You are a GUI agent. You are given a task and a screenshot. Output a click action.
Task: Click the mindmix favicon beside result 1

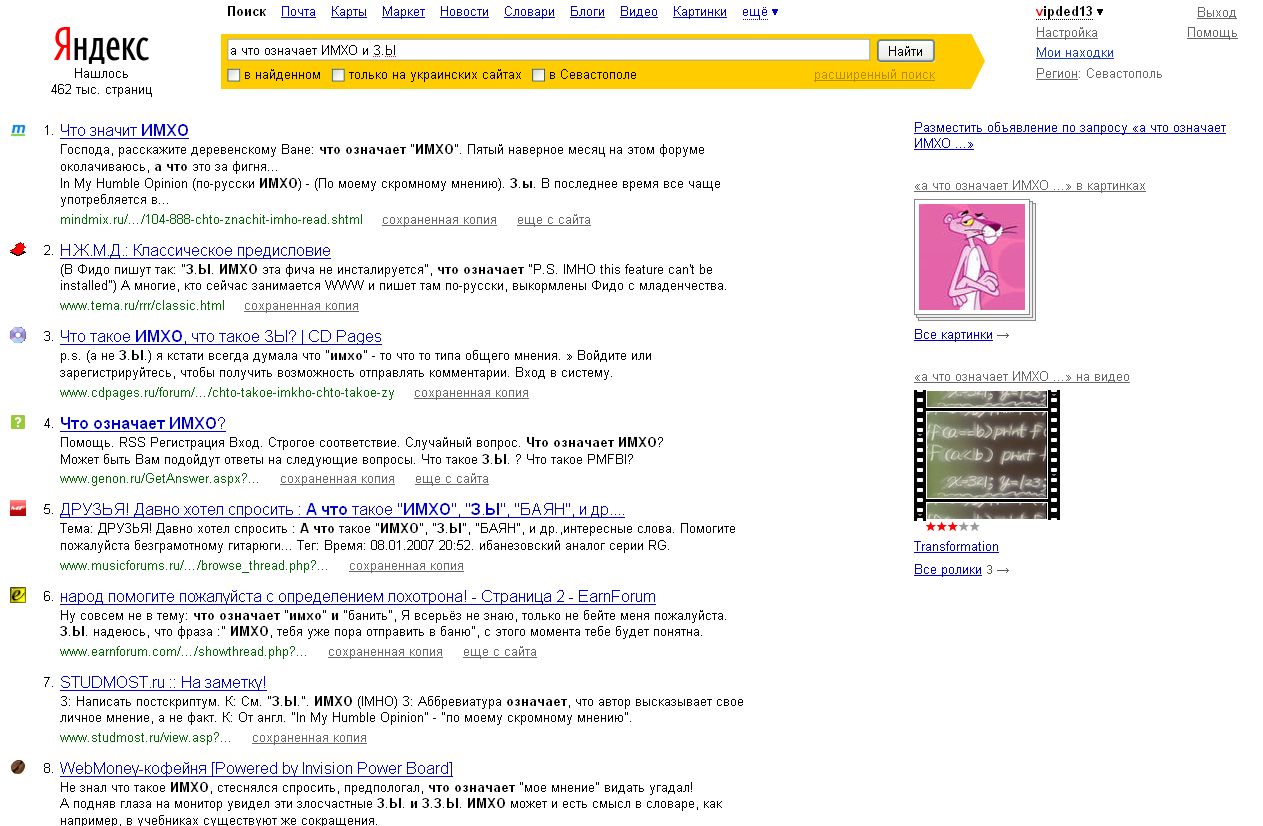(x=18, y=130)
